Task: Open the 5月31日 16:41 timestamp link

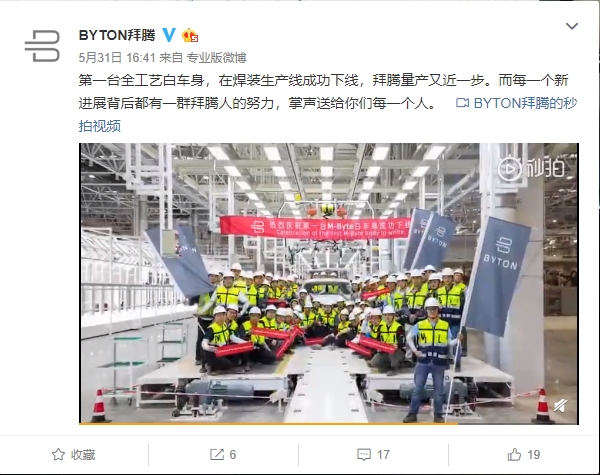Action: click(x=117, y=58)
